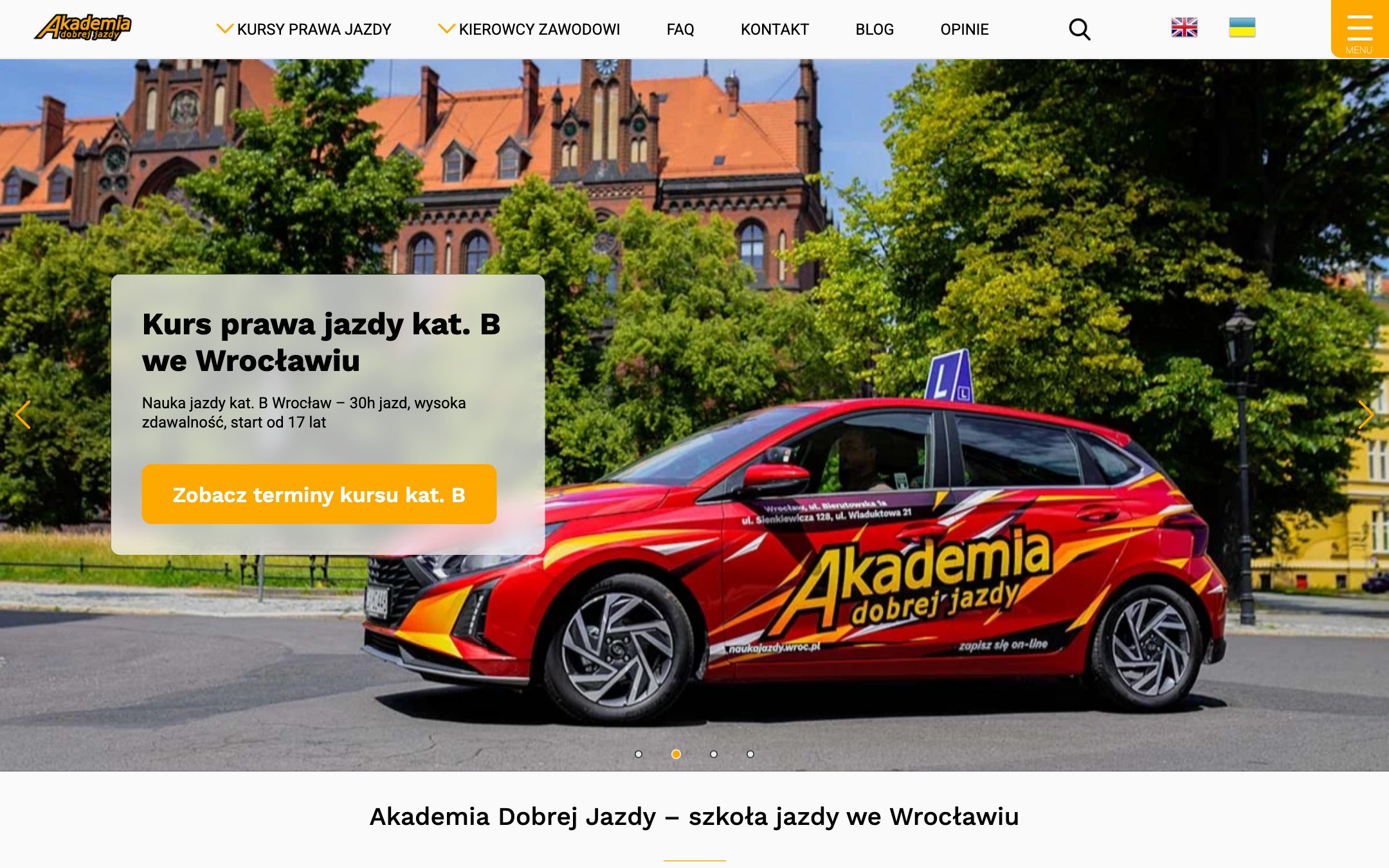Click the Akademia Dobrej Jazdy – szkoła jazdy heading

tap(694, 817)
